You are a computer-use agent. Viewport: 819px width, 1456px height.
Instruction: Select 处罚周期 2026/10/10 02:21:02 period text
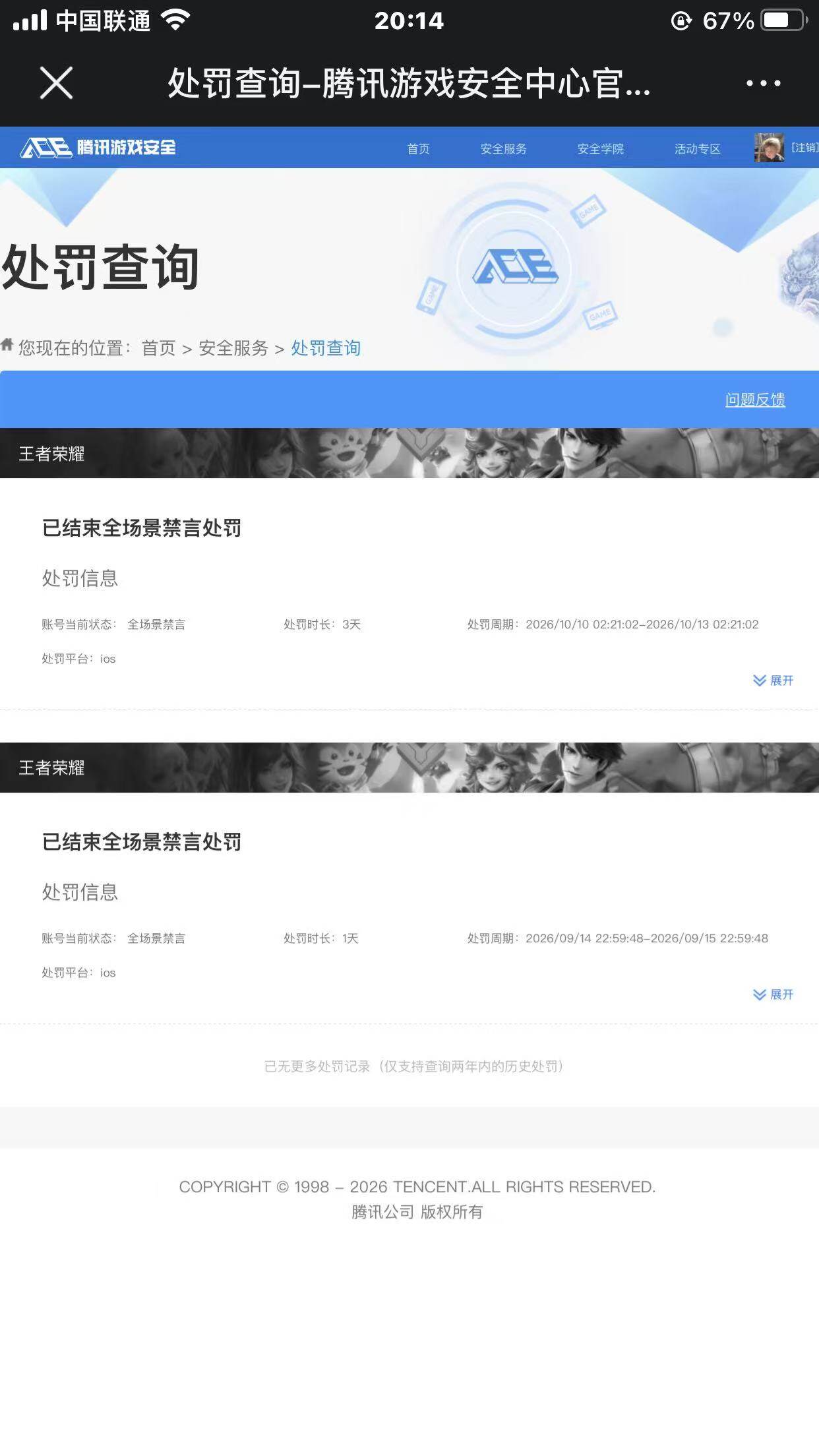(613, 624)
